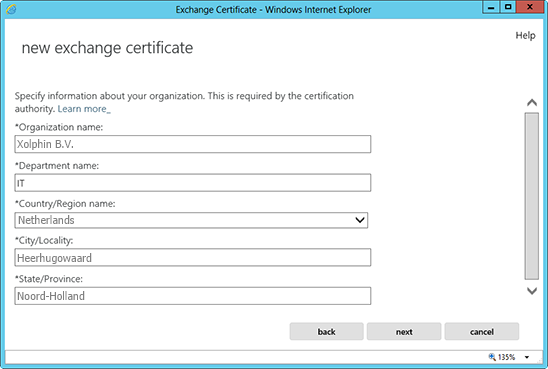
Task: Click the '*City/Locality:' label
Action: pos(44,240)
